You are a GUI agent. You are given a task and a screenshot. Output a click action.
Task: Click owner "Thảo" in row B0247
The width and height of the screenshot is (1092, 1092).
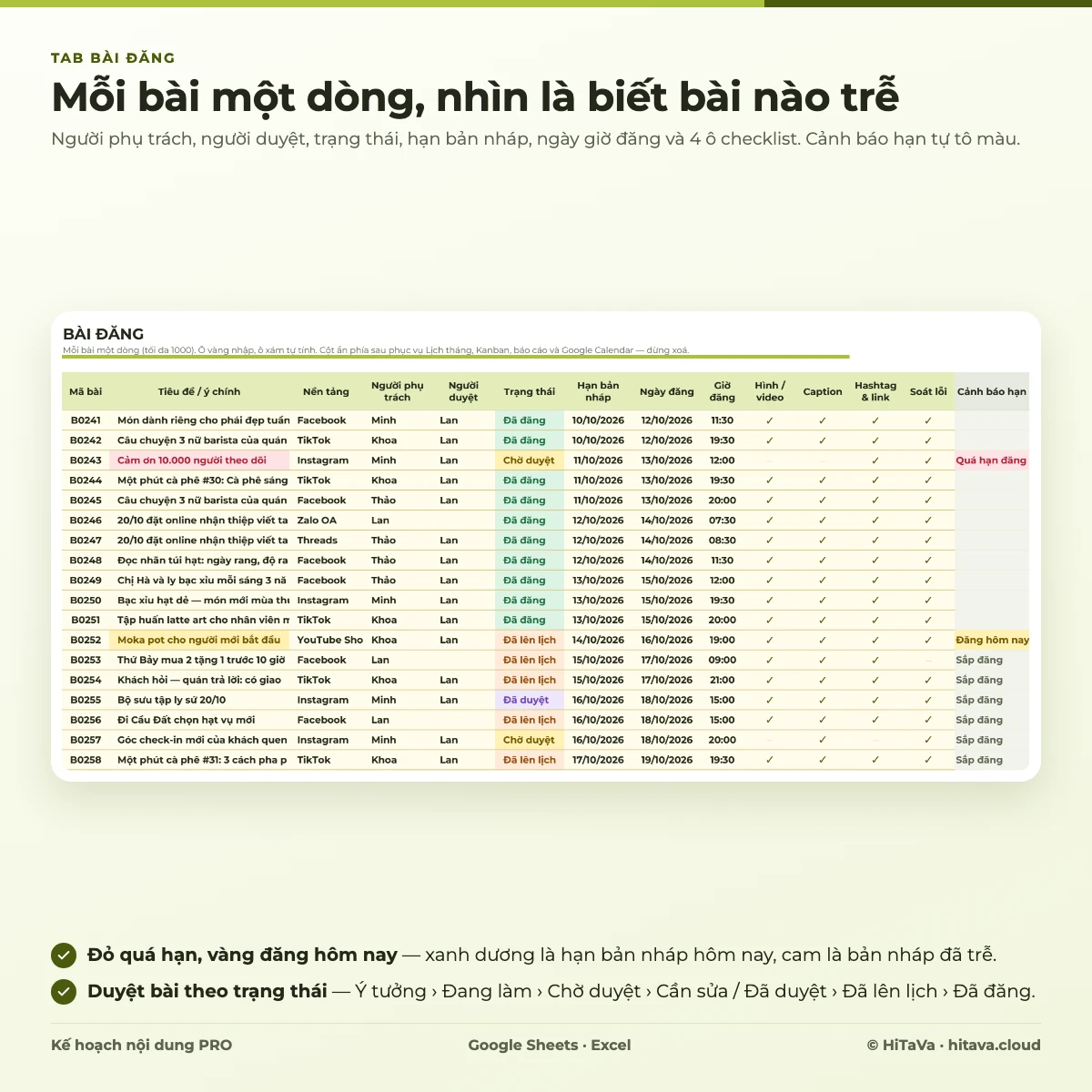(x=398, y=541)
